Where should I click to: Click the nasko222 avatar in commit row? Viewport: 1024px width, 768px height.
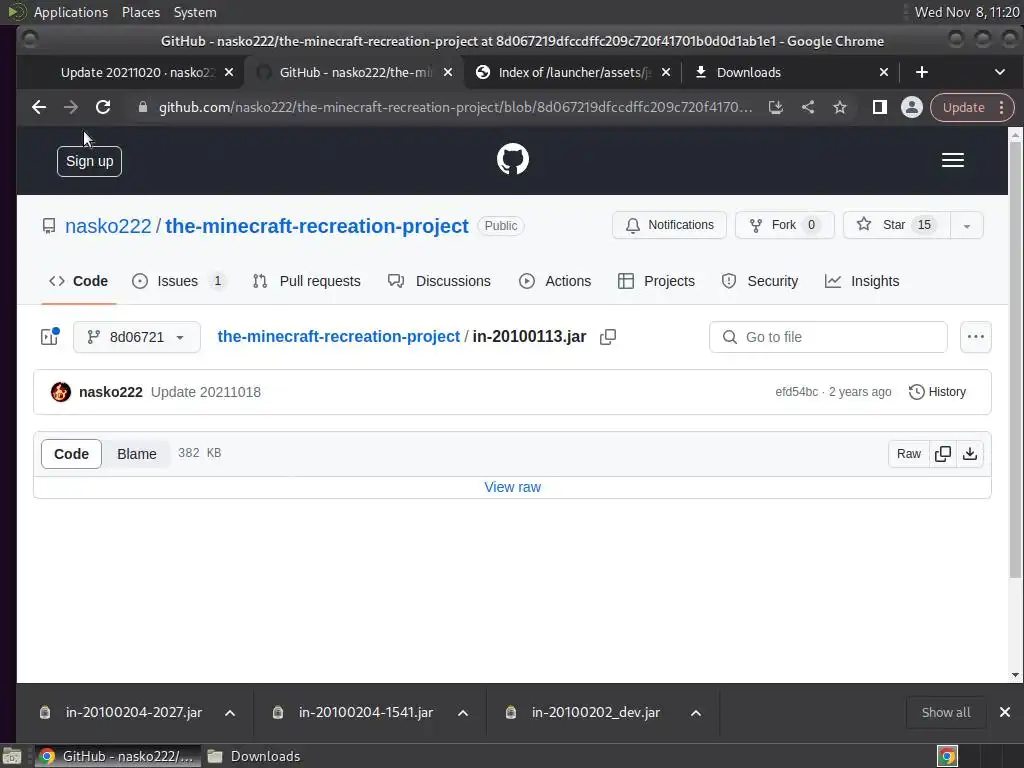click(x=61, y=392)
